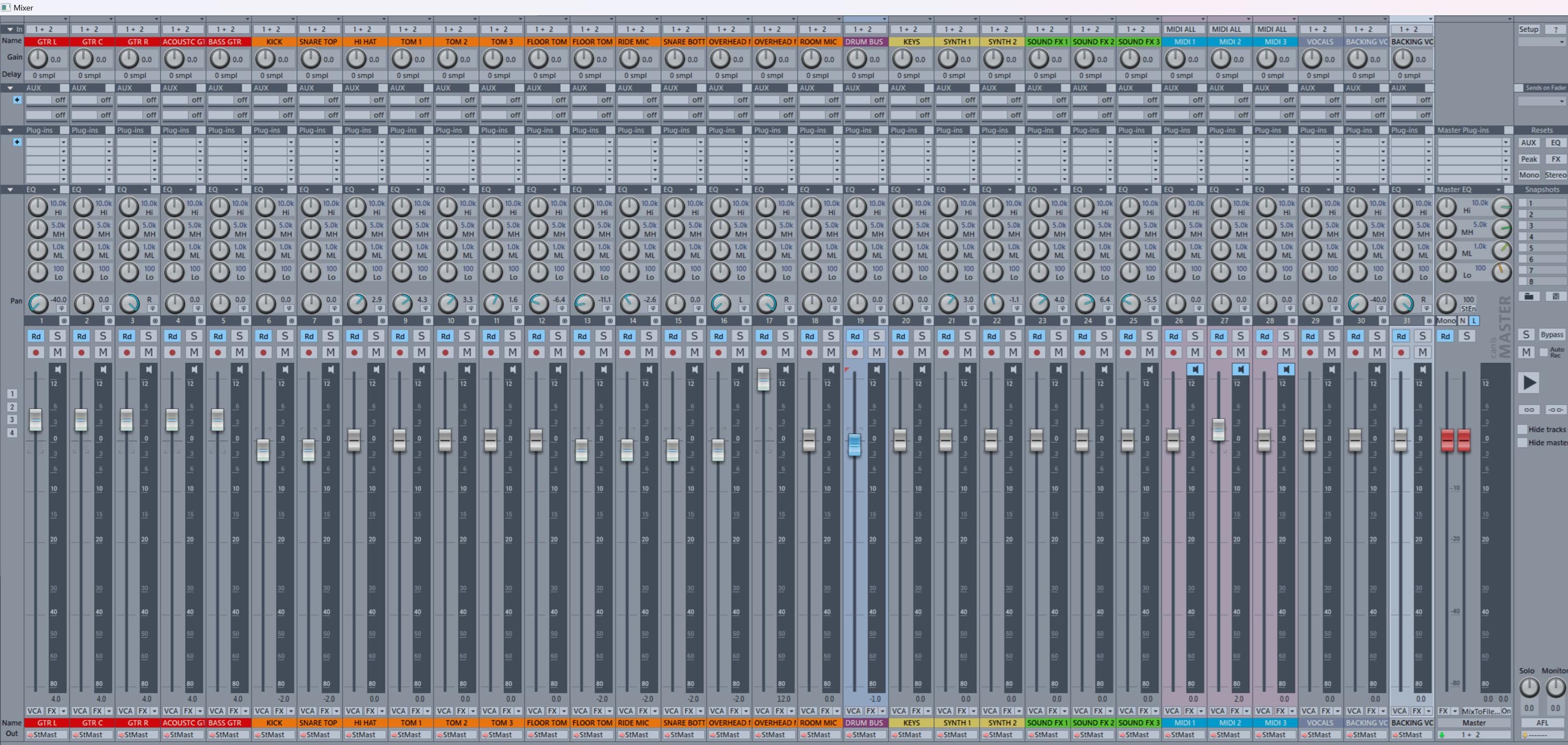Open the FX dropdown arrow at GTR L bottom
Screen dimensions: 1568x745
click(63, 711)
